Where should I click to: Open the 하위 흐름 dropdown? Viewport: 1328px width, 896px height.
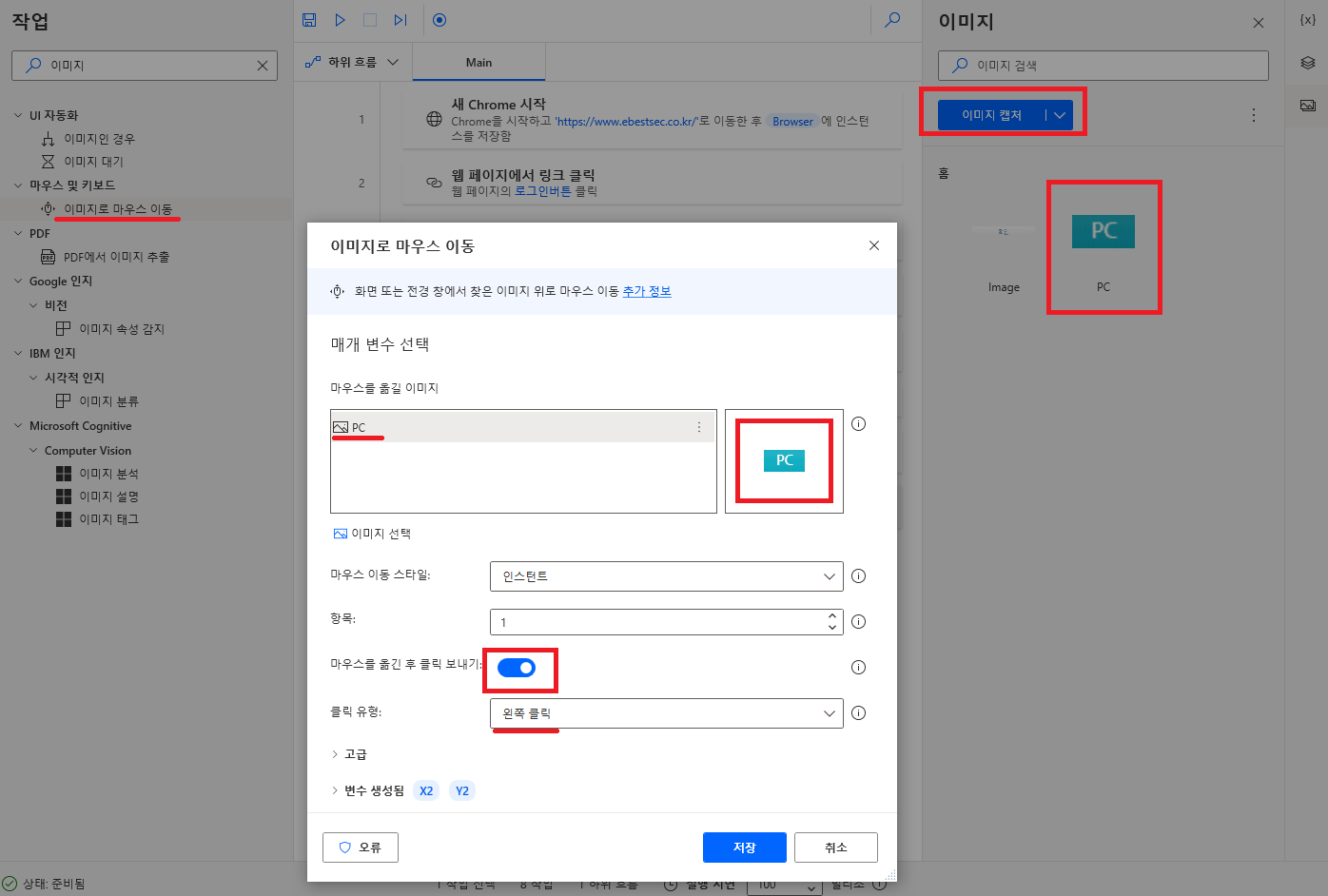click(x=352, y=62)
